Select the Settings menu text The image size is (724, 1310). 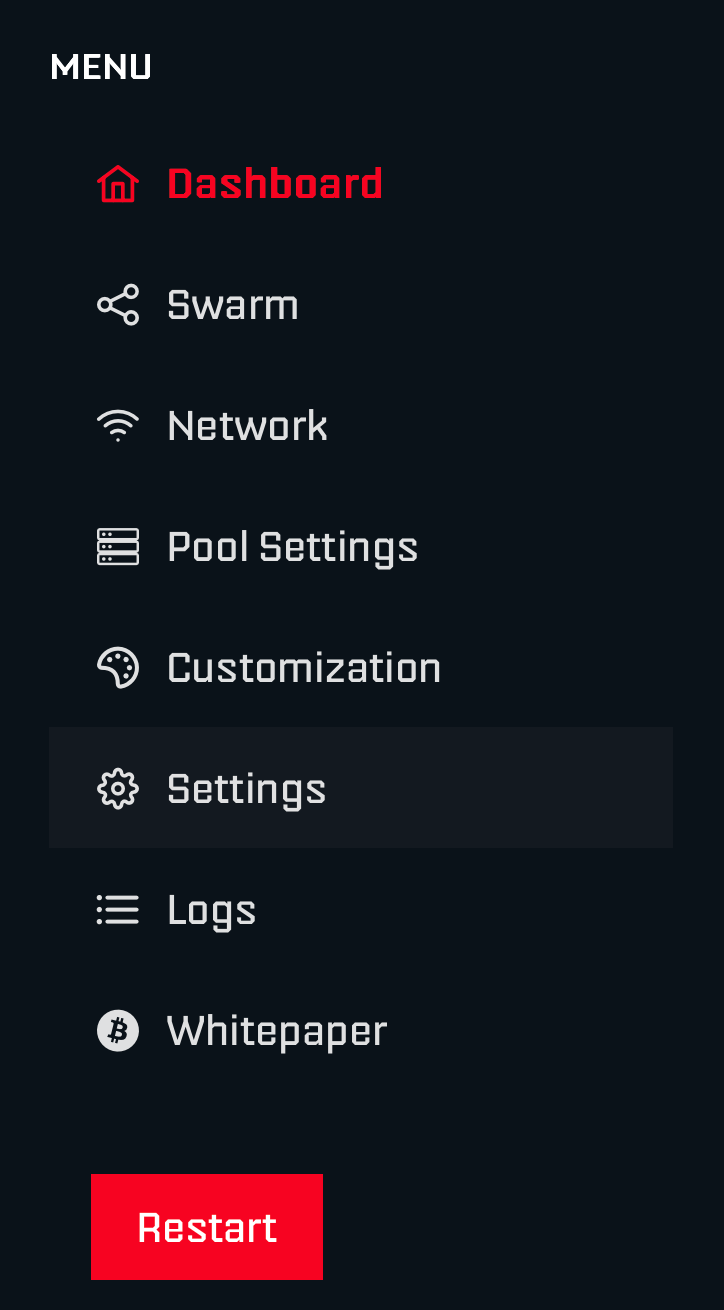point(246,789)
